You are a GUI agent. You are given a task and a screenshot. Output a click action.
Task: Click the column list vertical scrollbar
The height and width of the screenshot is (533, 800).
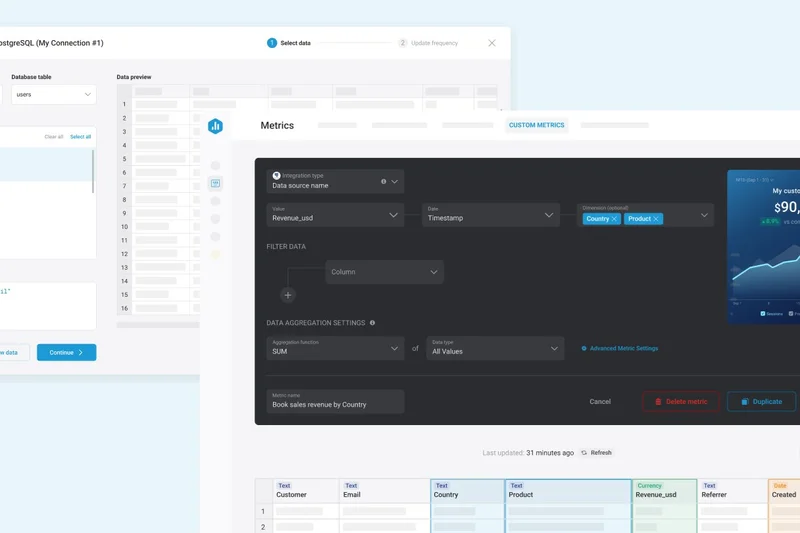click(93, 171)
